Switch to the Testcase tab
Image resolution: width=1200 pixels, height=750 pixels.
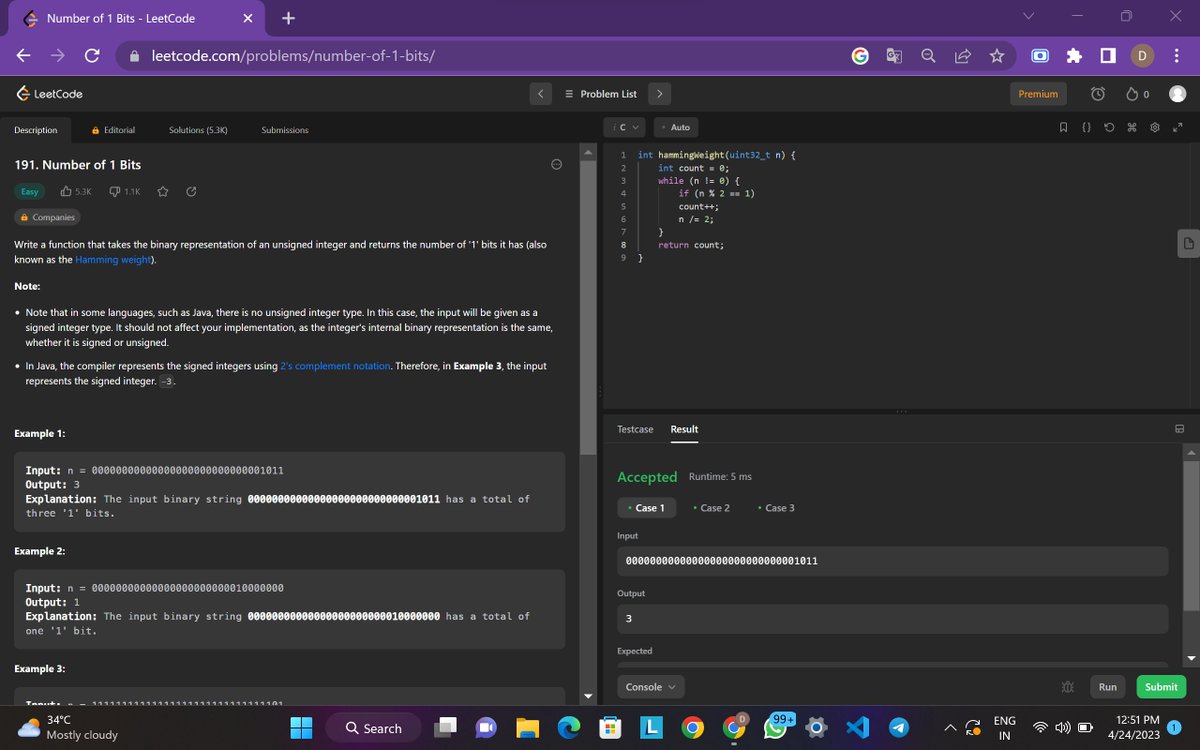pyautogui.click(x=635, y=429)
